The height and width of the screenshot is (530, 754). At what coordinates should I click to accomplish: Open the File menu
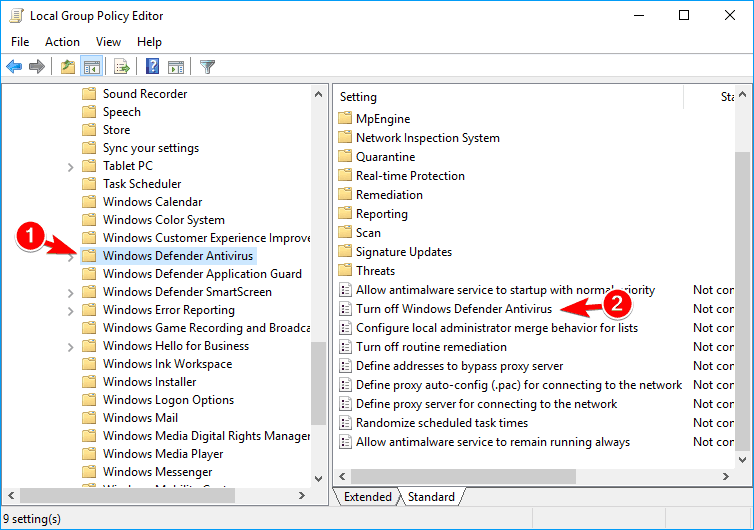tap(20, 42)
